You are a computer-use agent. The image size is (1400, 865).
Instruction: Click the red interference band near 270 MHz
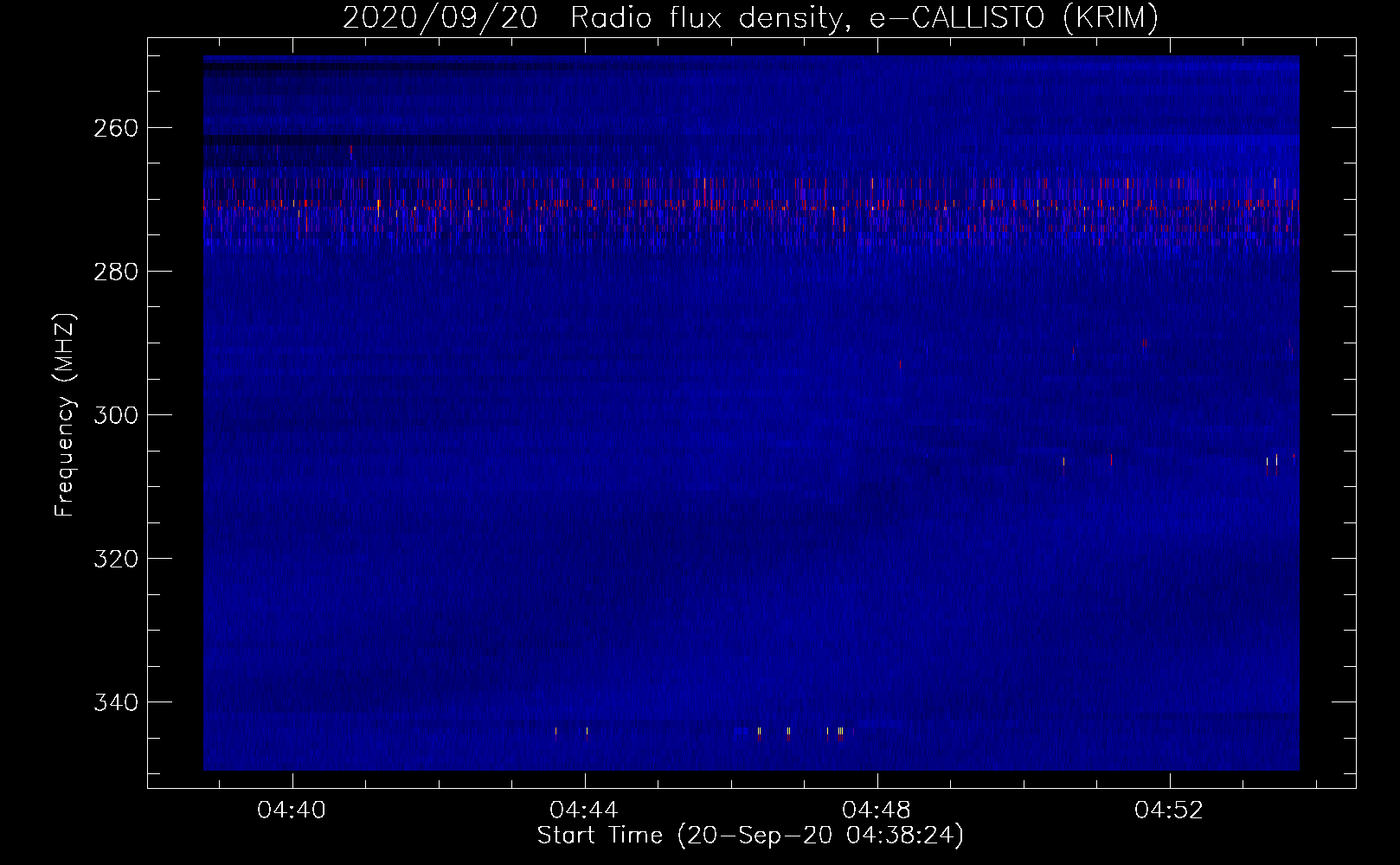pyautogui.click(x=751, y=206)
